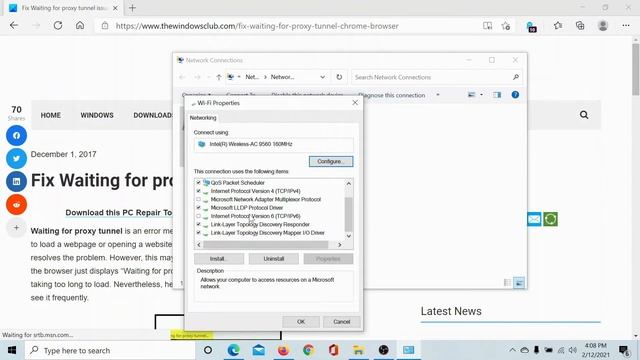
Task: Share article on Twitter
Action: [16, 158]
